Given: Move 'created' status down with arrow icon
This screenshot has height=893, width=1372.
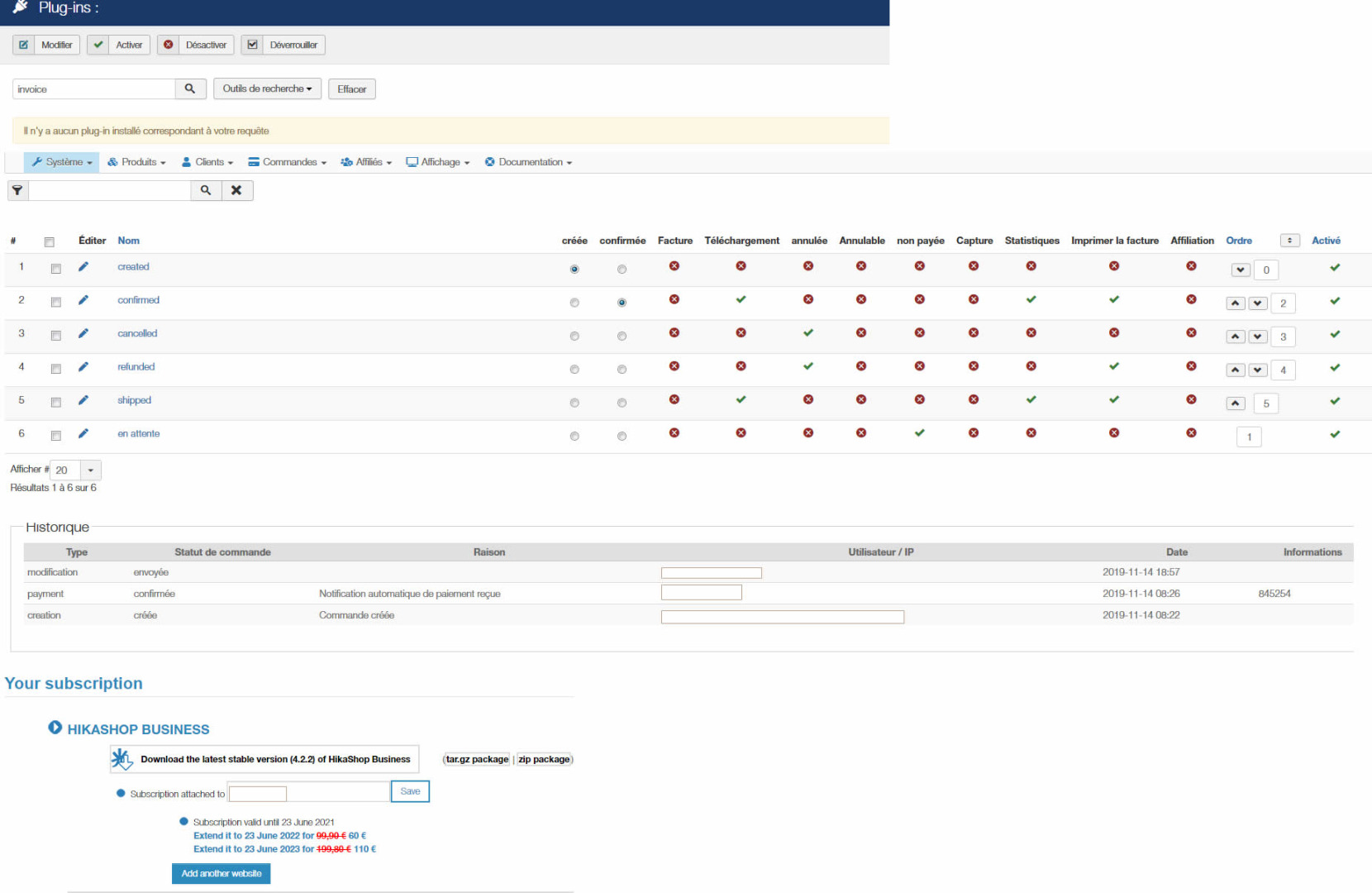Looking at the screenshot, I should coord(1240,270).
